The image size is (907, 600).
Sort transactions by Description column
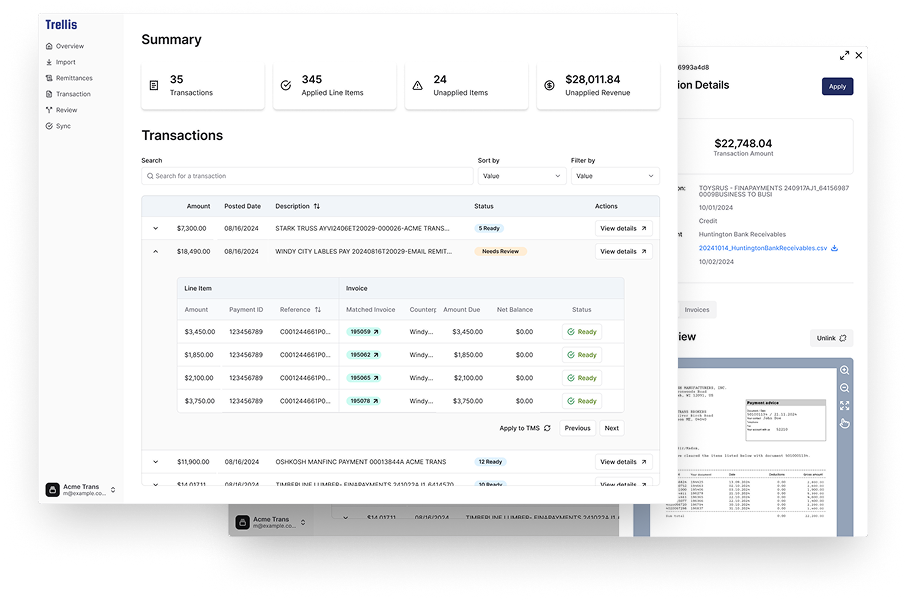click(316, 206)
